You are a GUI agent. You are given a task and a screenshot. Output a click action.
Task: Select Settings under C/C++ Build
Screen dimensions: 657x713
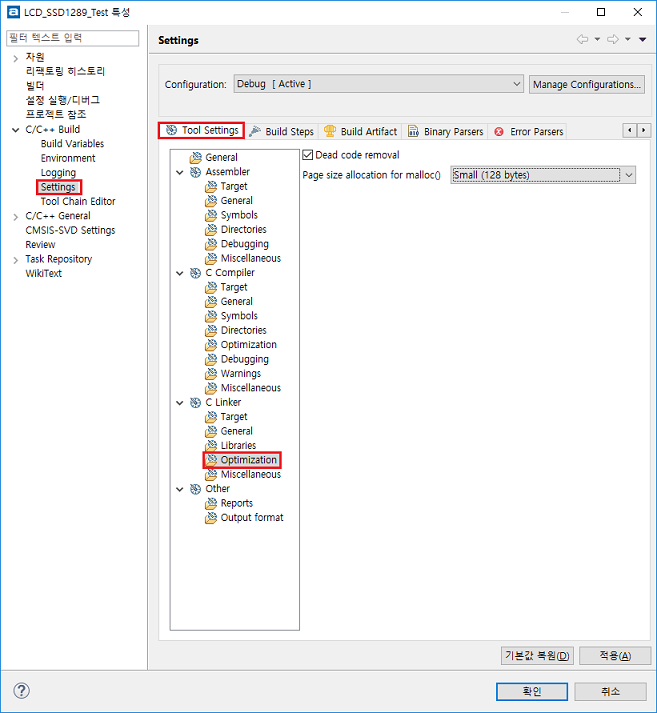click(x=58, y=187)
